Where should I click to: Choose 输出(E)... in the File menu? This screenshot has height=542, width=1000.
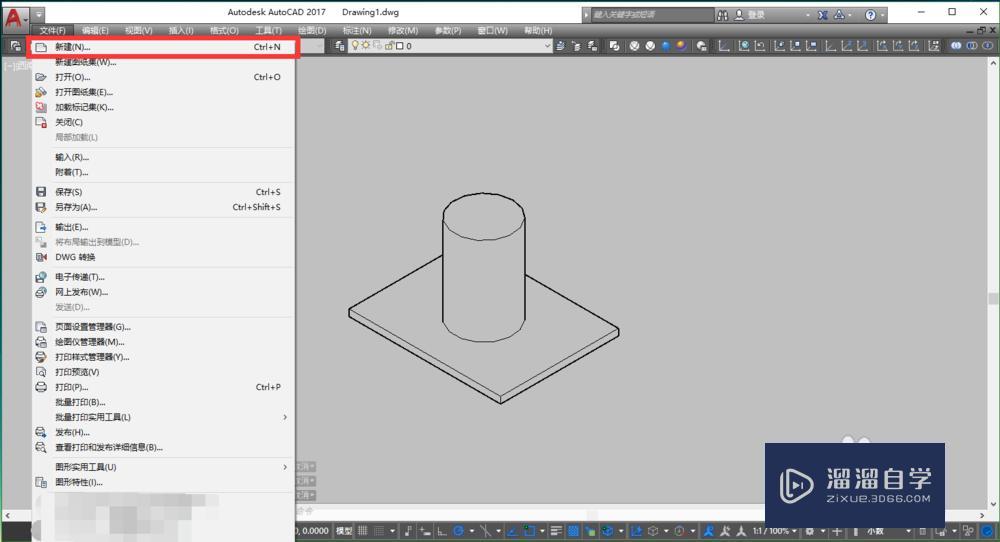point(164,227)
